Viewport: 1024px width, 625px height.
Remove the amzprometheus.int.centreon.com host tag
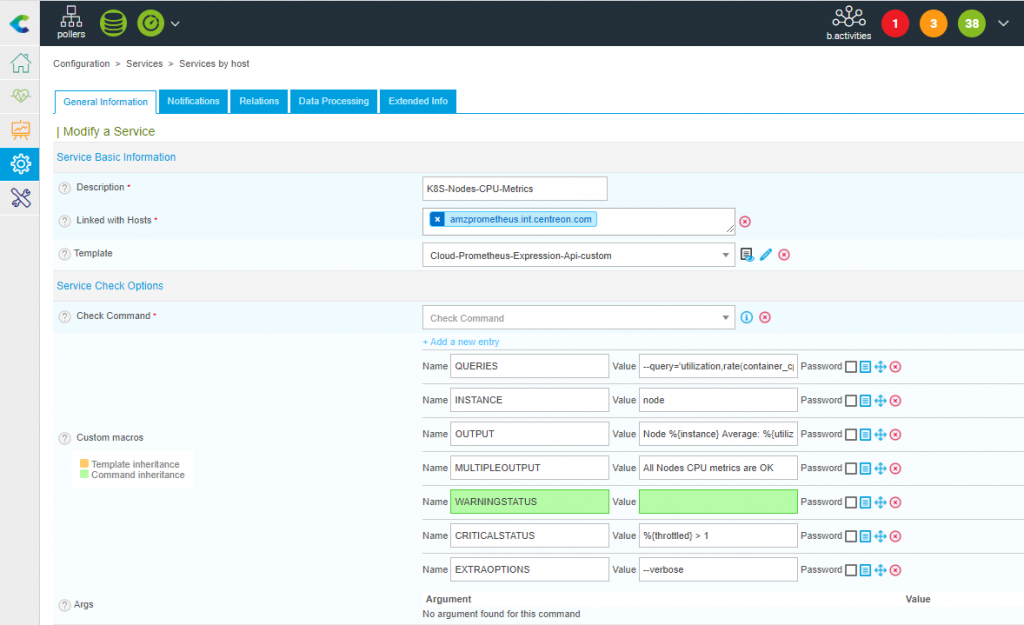pos(438,219)
